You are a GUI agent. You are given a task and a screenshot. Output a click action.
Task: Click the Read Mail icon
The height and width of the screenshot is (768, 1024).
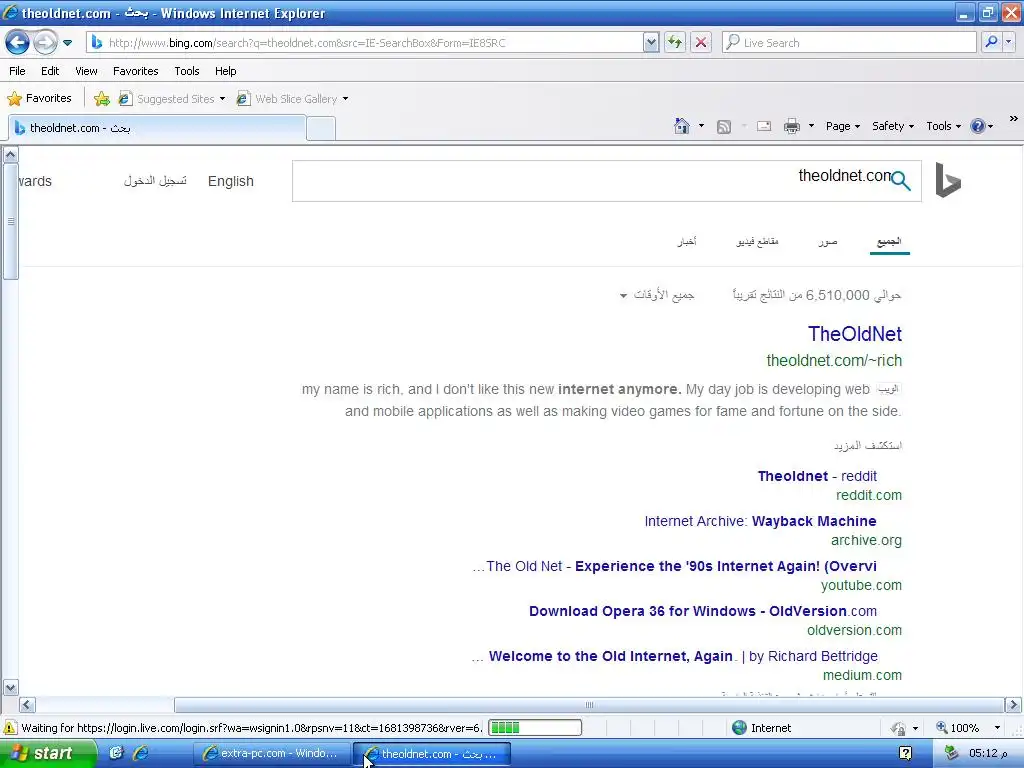click(764, 126)
